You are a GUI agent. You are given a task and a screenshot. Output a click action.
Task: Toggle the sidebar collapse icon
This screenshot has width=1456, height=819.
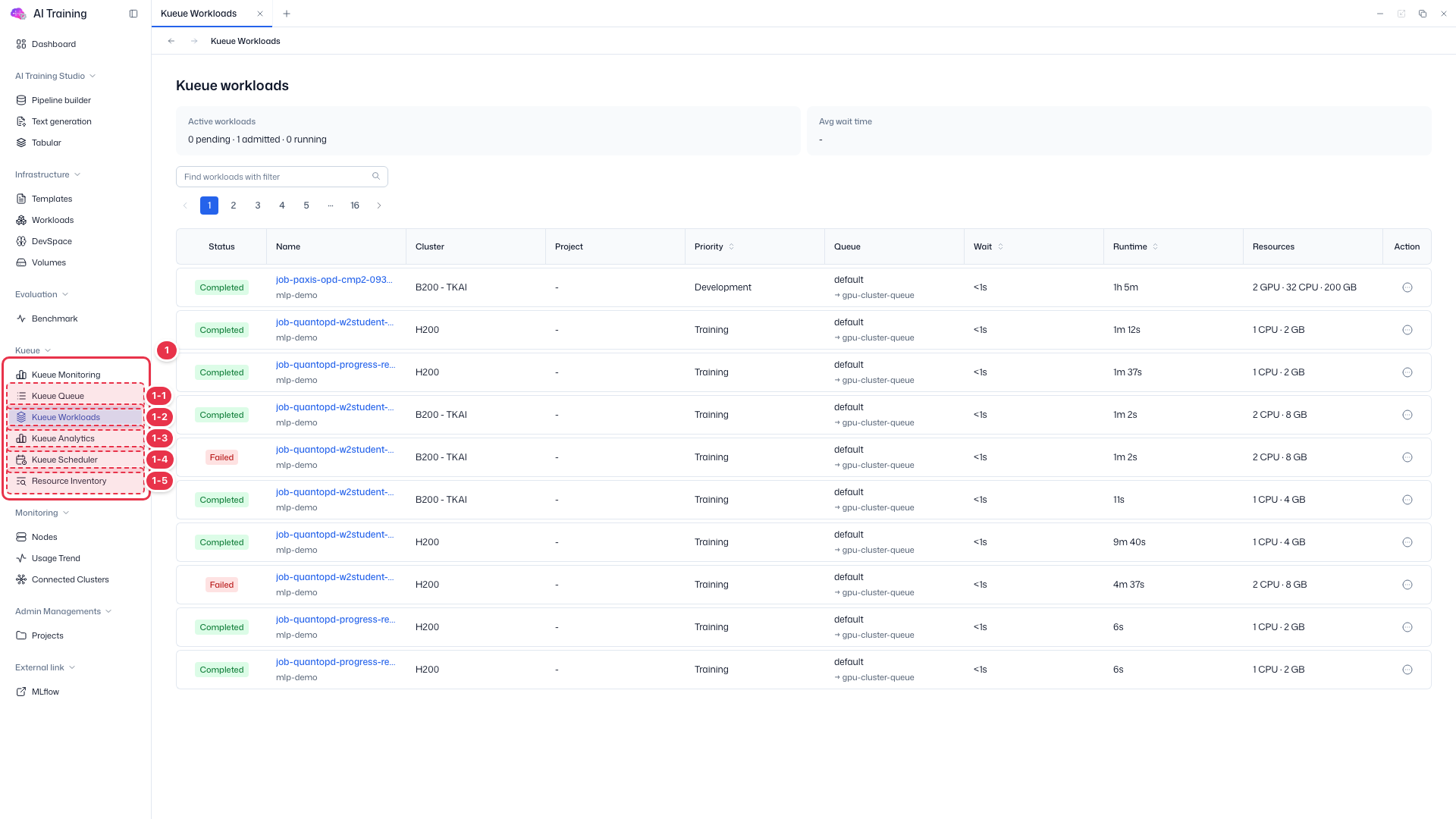tap(133, 14)
